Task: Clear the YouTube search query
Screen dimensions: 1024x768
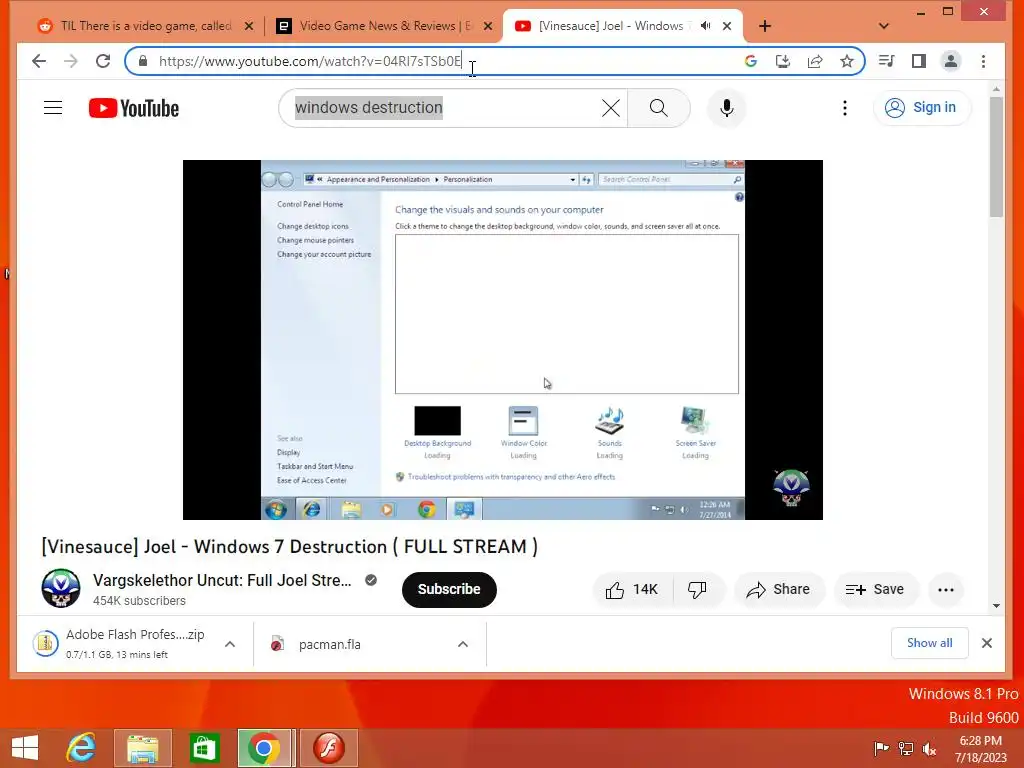Action: click(611, 108)
